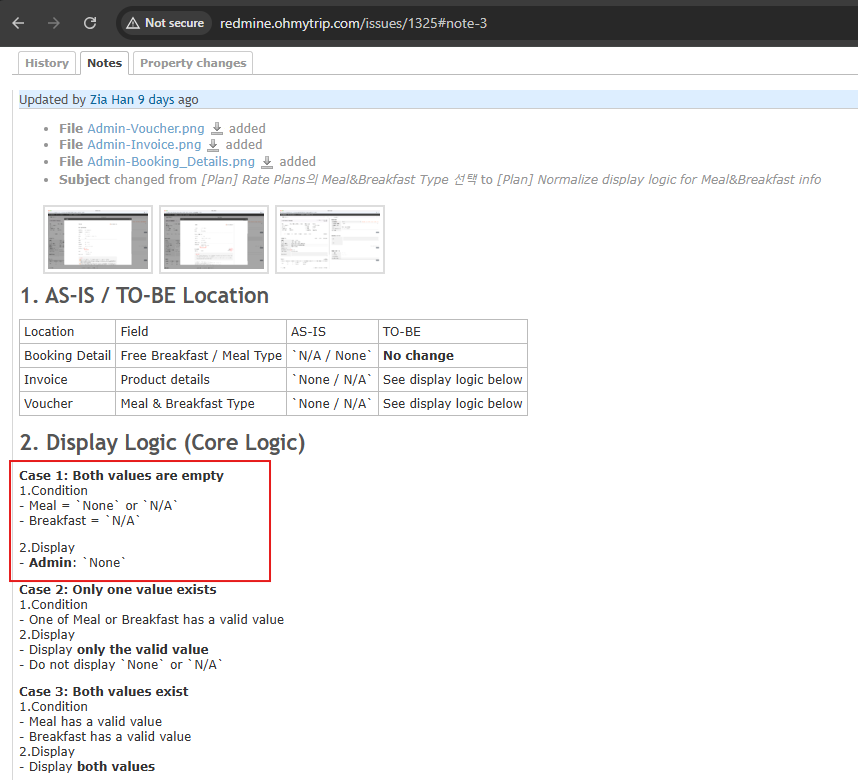Click the browser forward arrow

(x=54, y=23)
